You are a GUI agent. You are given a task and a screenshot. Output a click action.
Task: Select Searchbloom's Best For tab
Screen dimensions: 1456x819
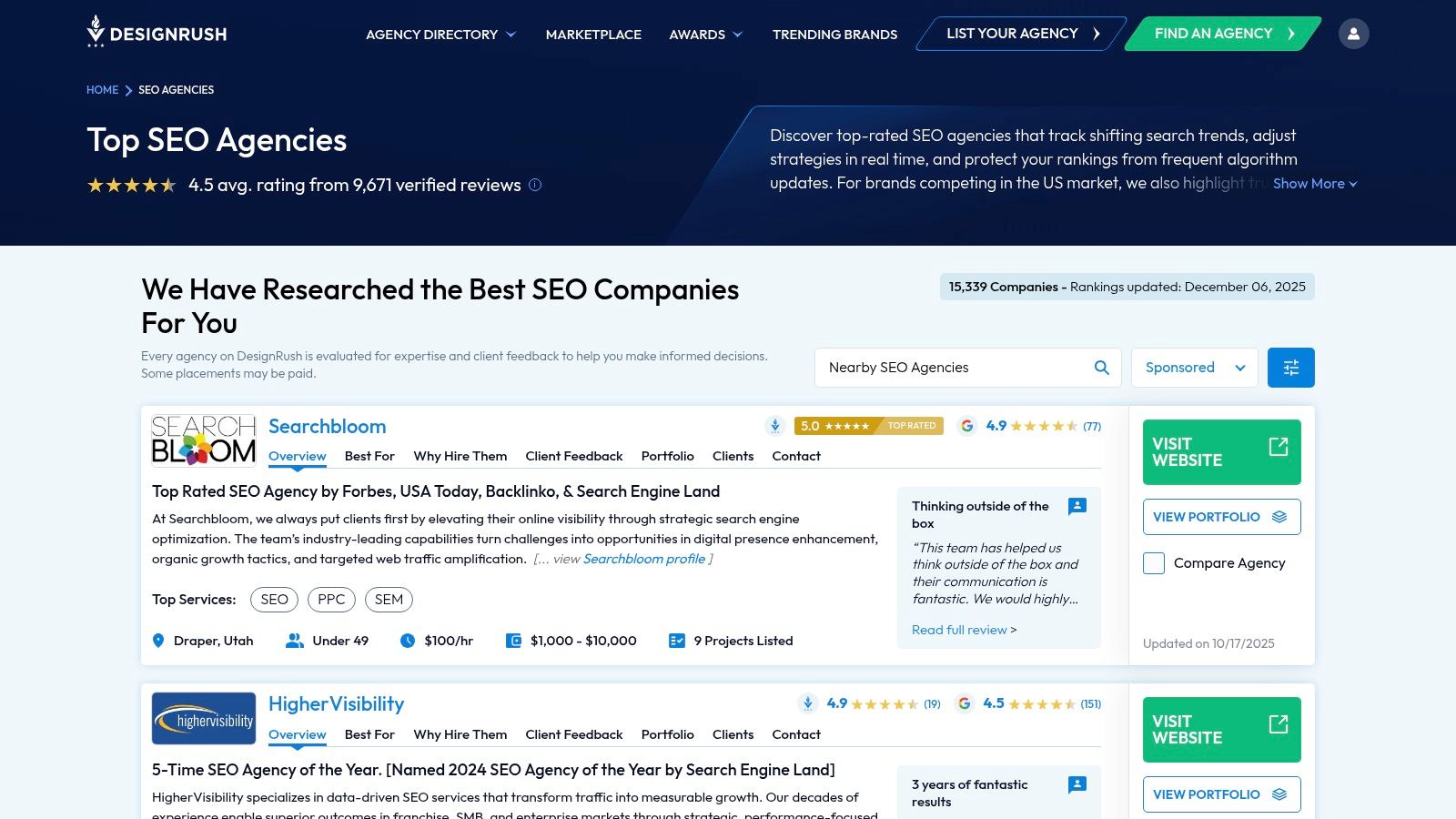tap(369, 456)
